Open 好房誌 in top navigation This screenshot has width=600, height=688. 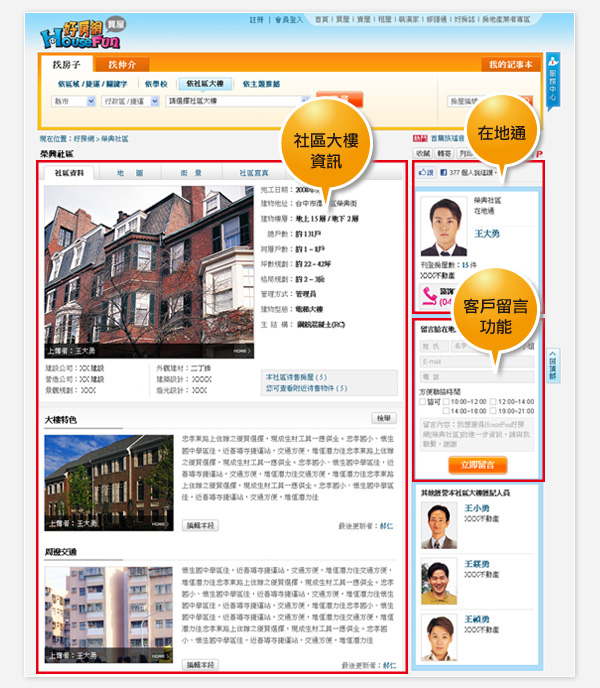point(465,19)
